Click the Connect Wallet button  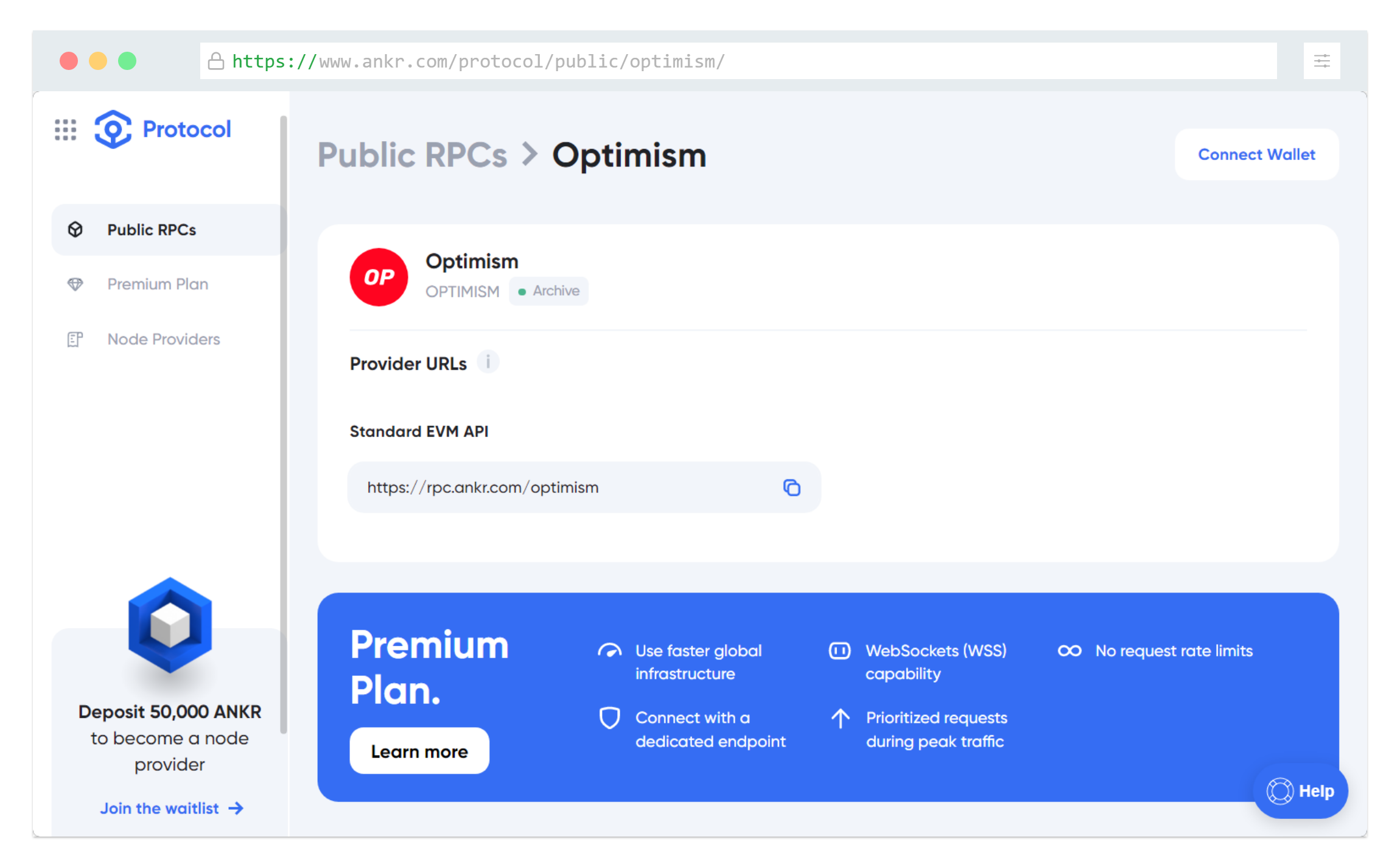click(1256, 155)
